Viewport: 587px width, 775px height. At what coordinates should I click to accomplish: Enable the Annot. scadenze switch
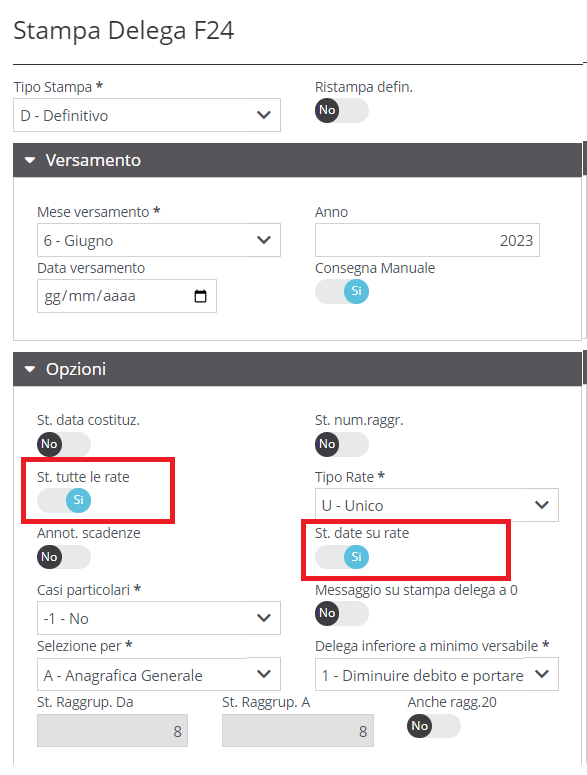click(x=64, y=557)
